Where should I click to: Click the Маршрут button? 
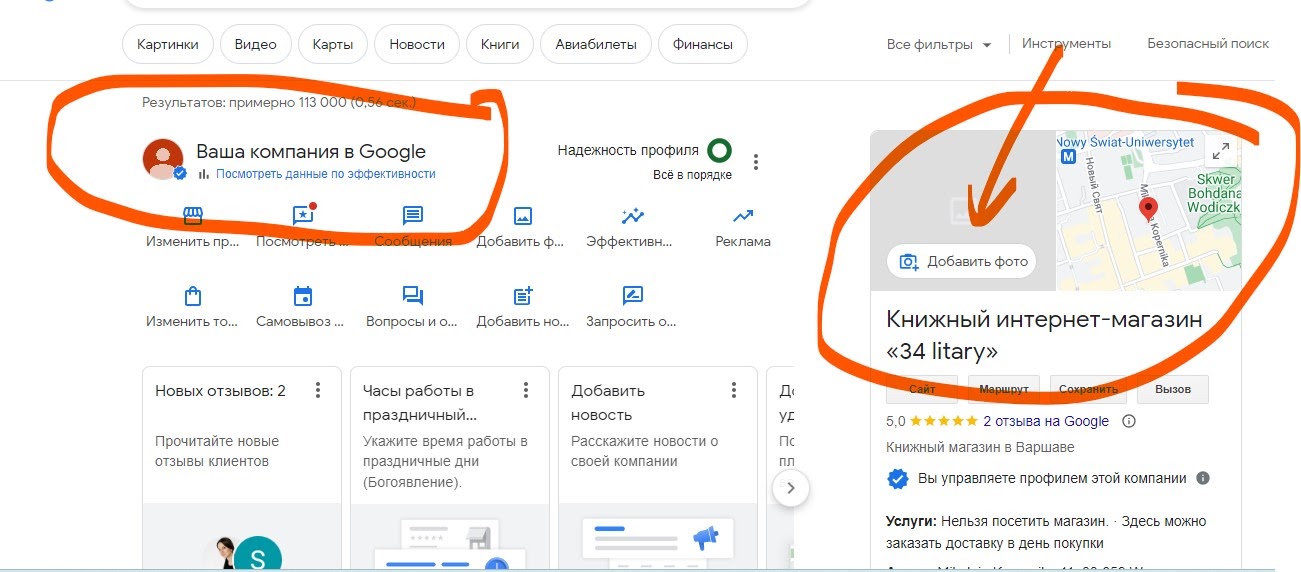pos(1005,389)
